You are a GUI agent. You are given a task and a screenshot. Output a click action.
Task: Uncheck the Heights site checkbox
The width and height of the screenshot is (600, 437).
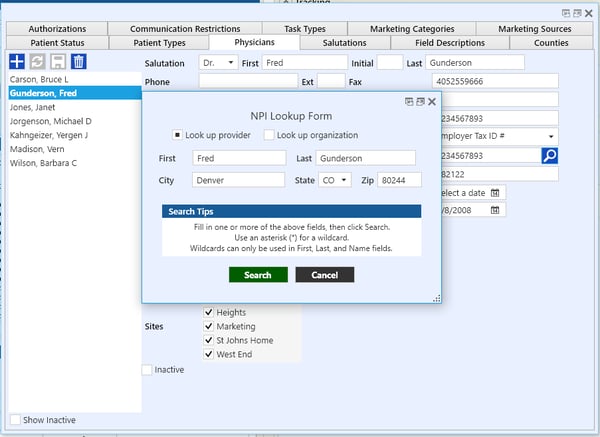[x=208, y=312]
